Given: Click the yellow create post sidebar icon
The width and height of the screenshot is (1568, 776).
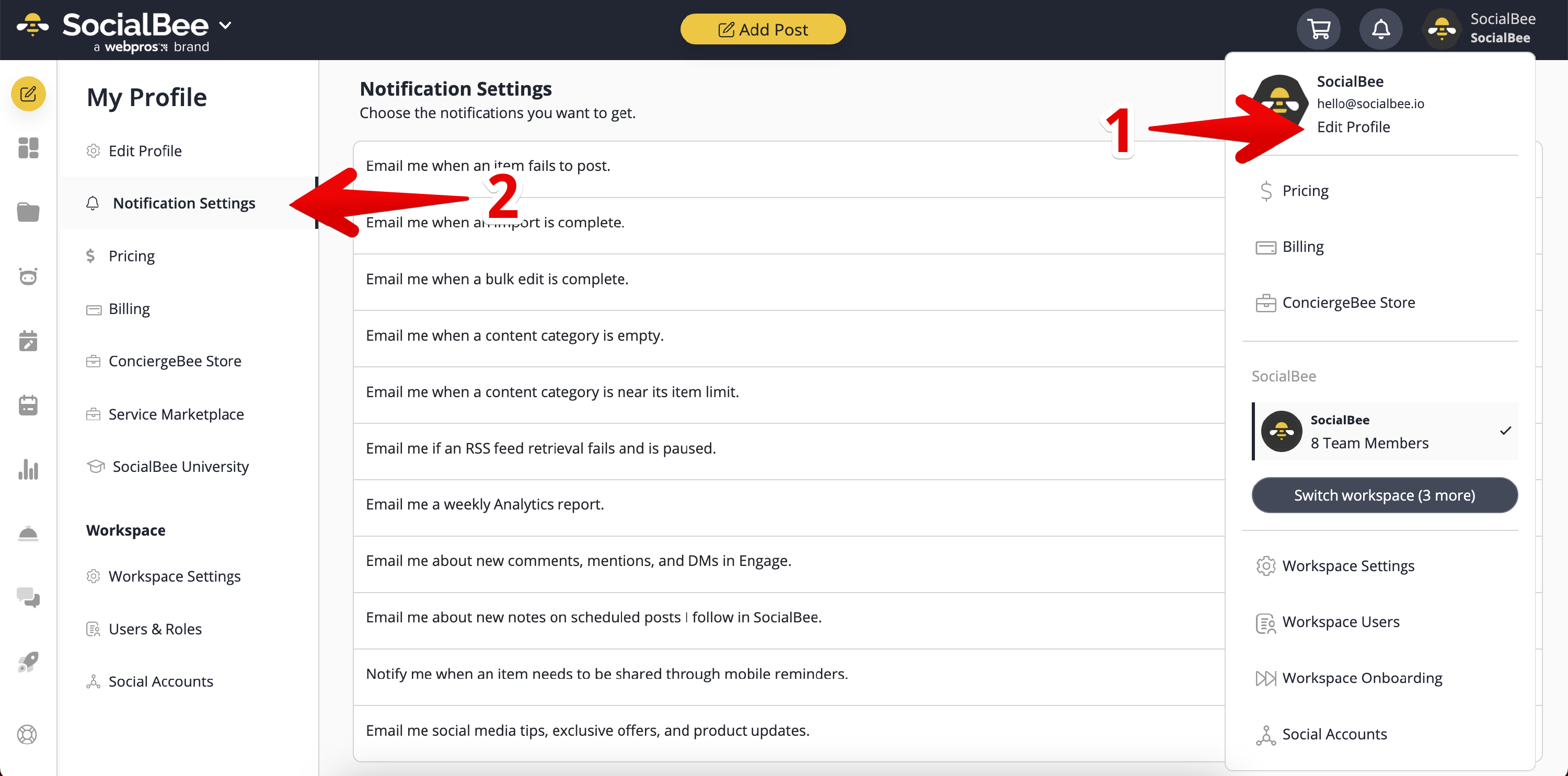Looking at the screenshot, I should [x=28, y=94].
